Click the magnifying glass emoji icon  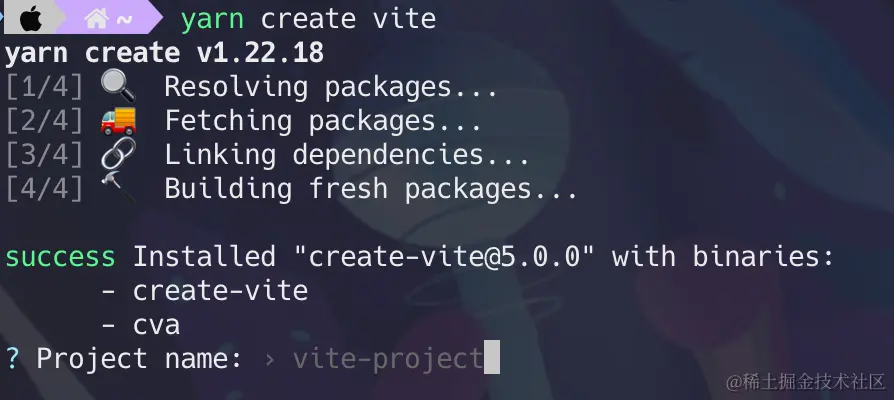[x=118, y=86]
